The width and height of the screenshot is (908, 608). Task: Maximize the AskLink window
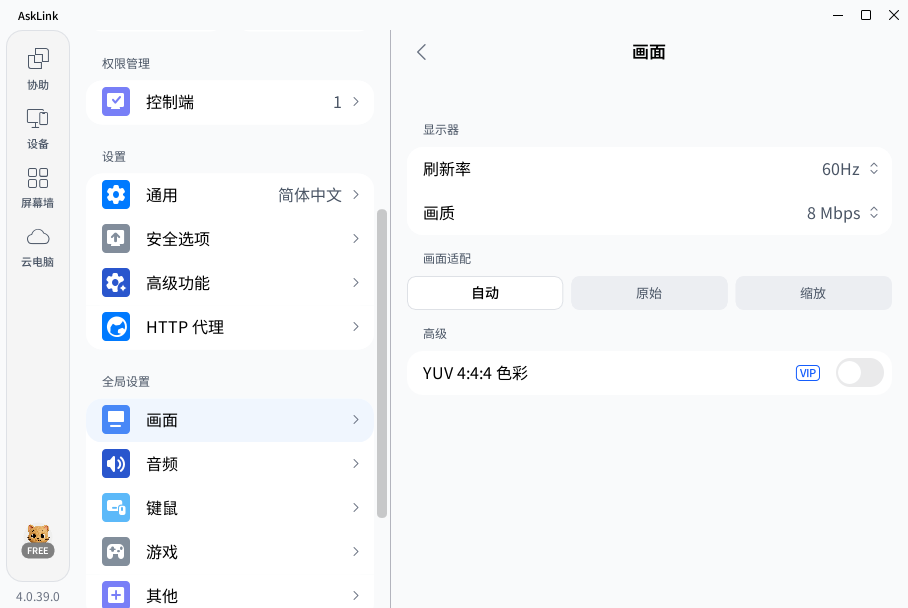pos(866,15)
